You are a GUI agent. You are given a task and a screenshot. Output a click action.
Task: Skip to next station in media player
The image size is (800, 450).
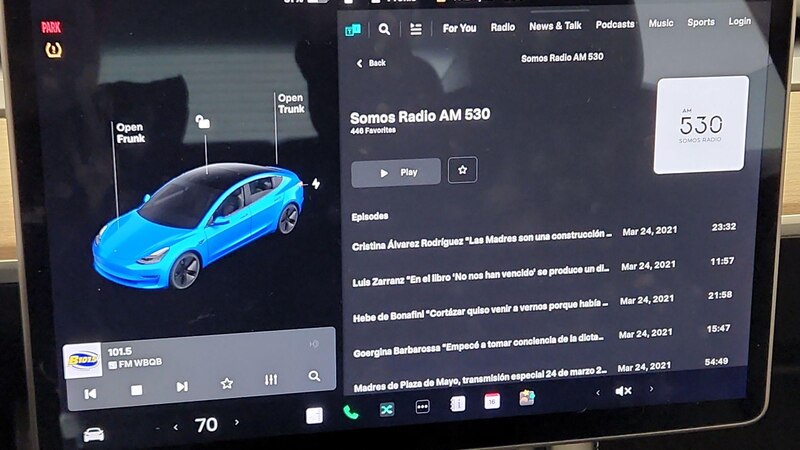click(182, 387)
